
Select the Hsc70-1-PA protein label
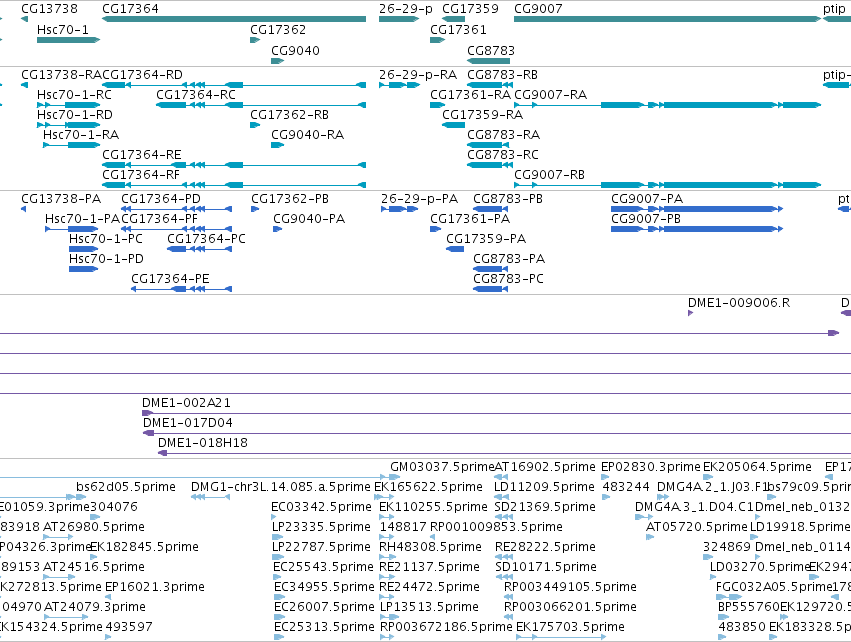(x=82, y=219)
